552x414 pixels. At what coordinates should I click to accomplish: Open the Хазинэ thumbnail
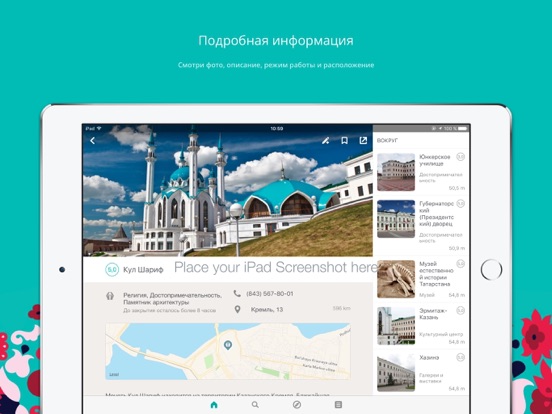click(396, 373)
